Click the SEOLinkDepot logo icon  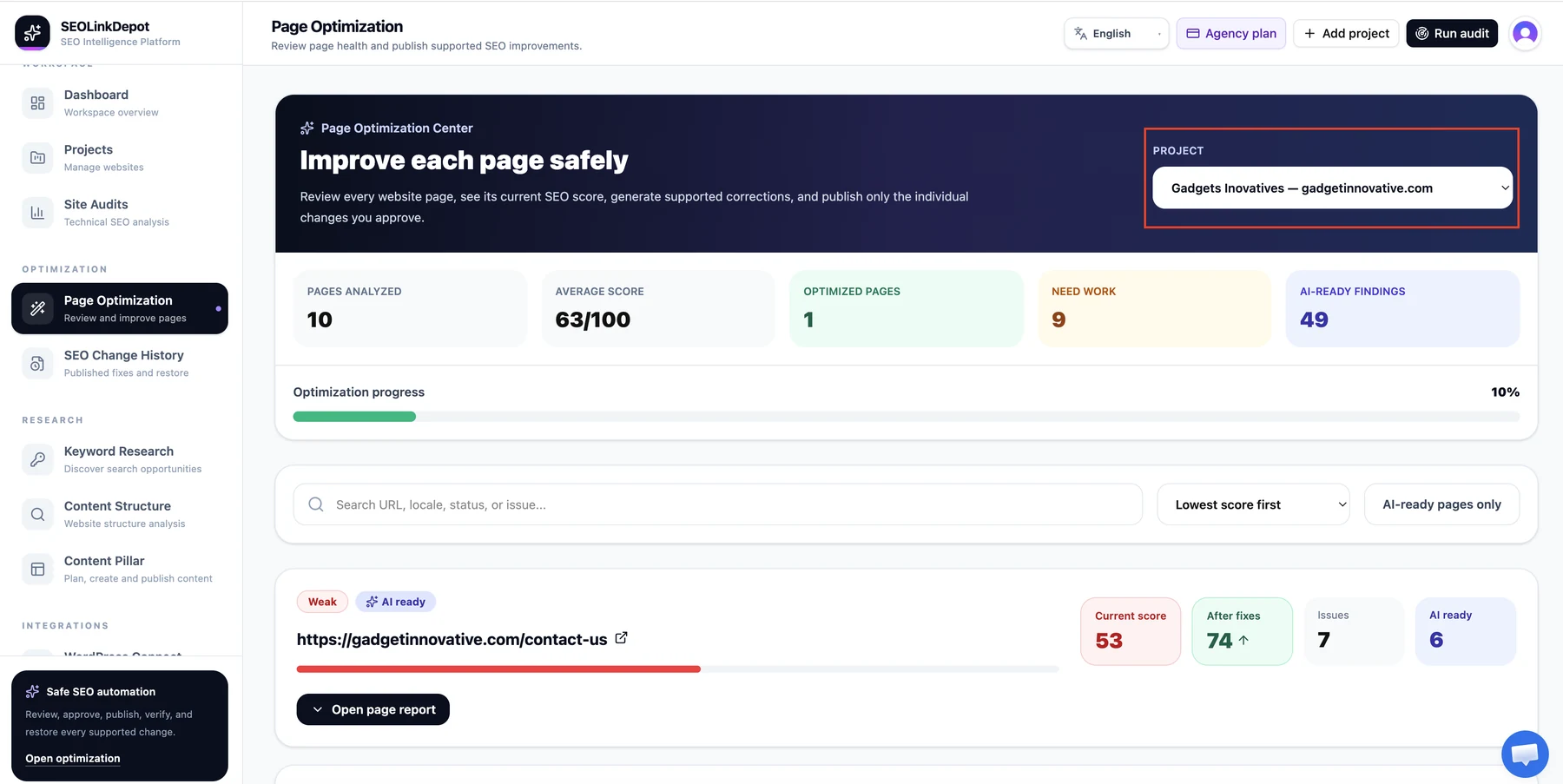32,33
